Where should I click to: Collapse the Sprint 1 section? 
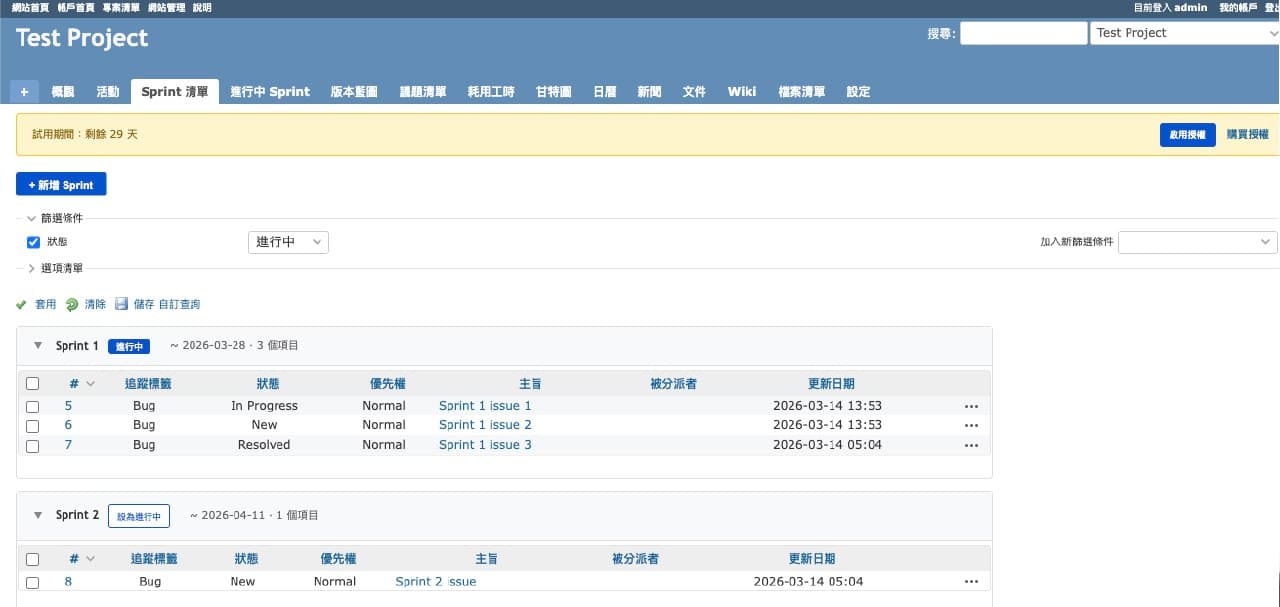point(37,345)
